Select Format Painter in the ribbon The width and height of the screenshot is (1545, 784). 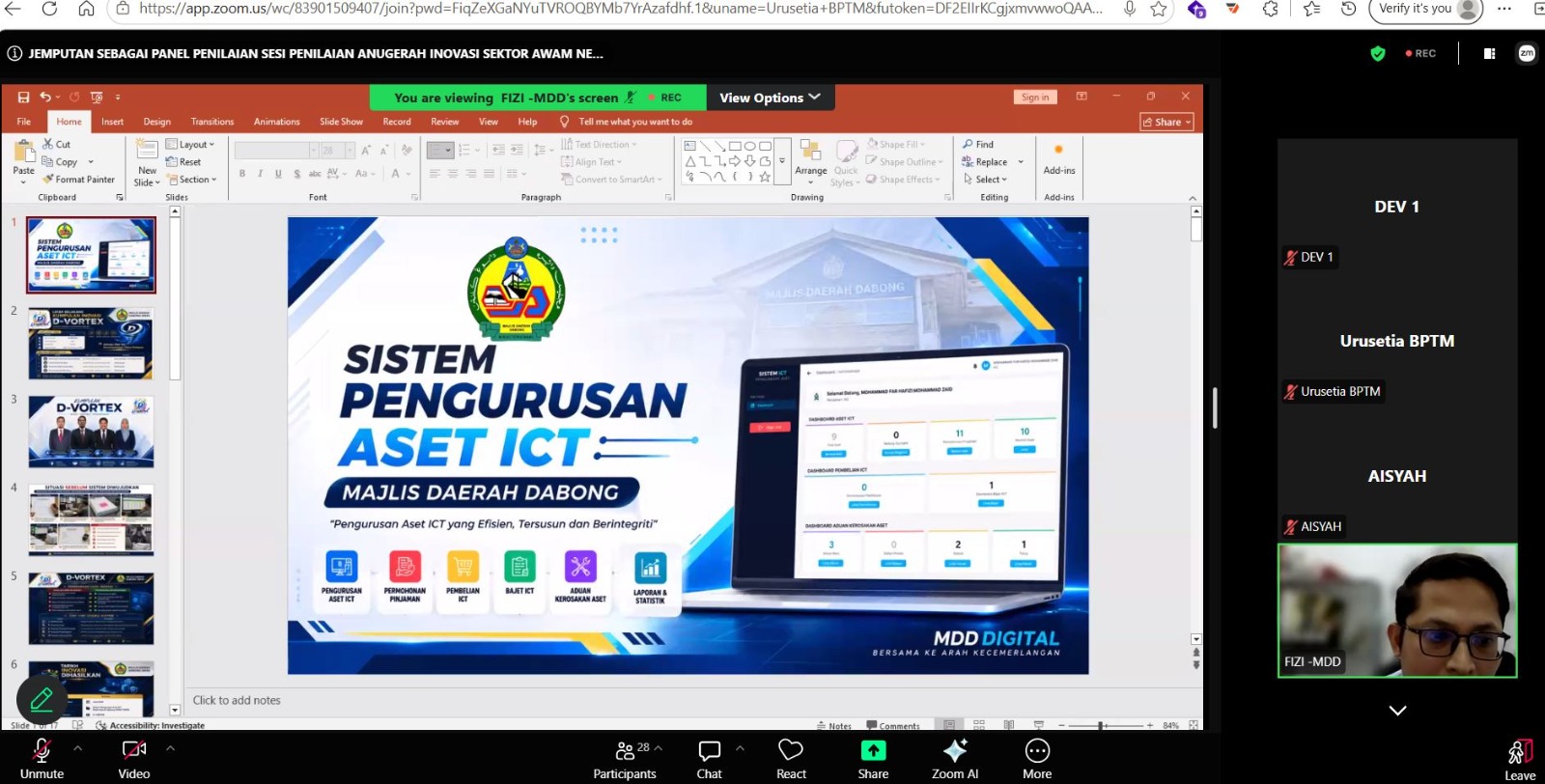coord(79,180)
